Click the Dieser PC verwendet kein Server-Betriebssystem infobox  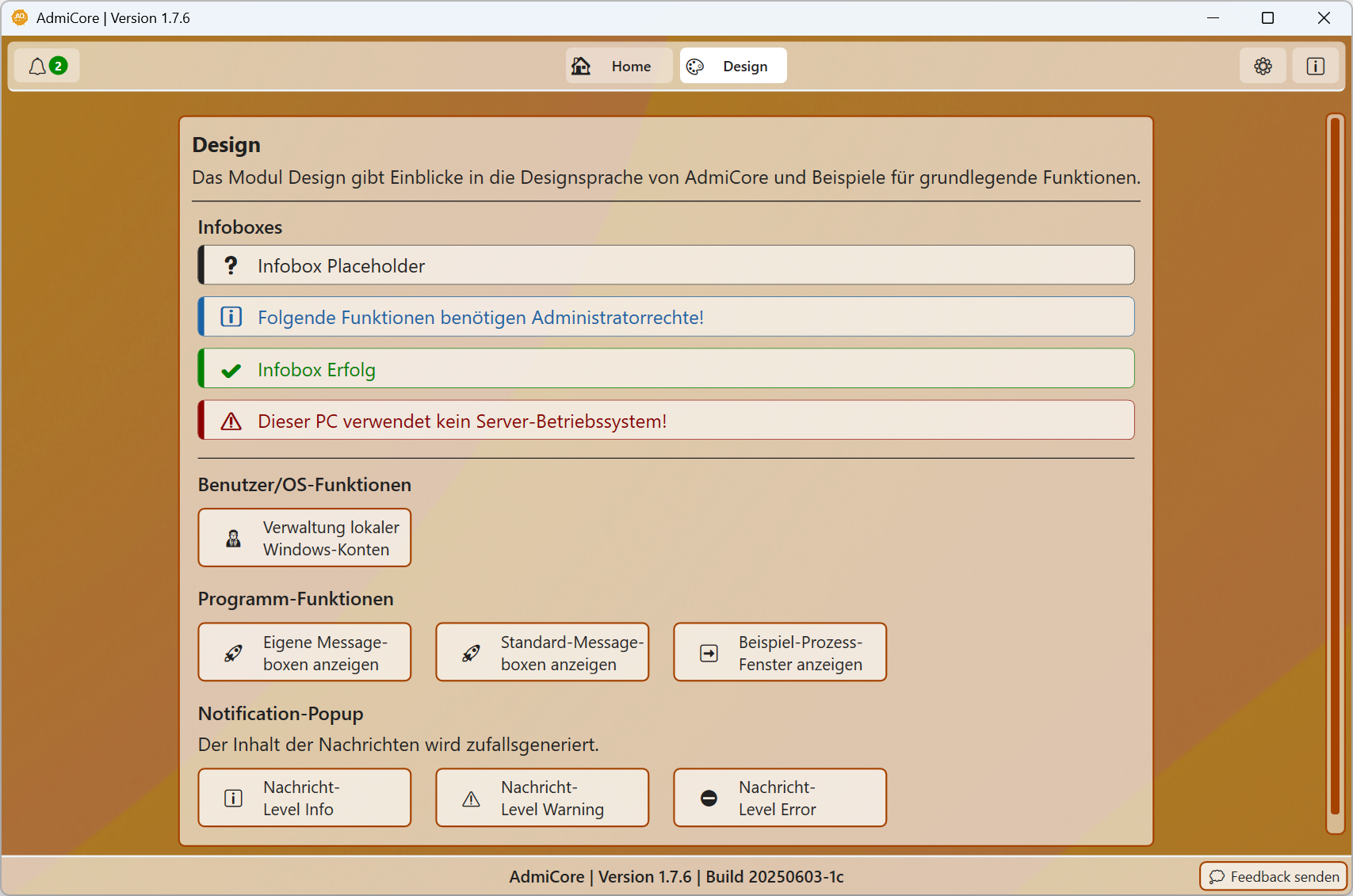click(666, 421)
